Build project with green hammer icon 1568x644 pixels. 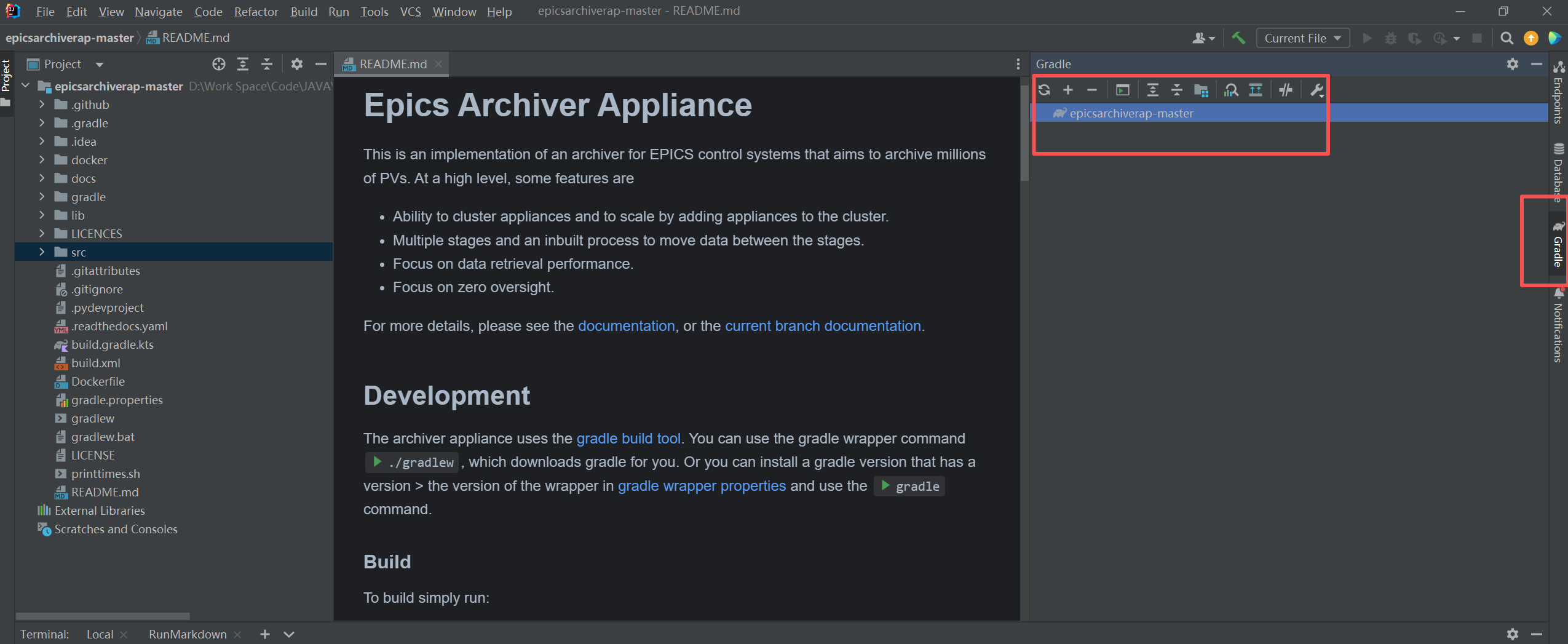[x=1238, y=38]
